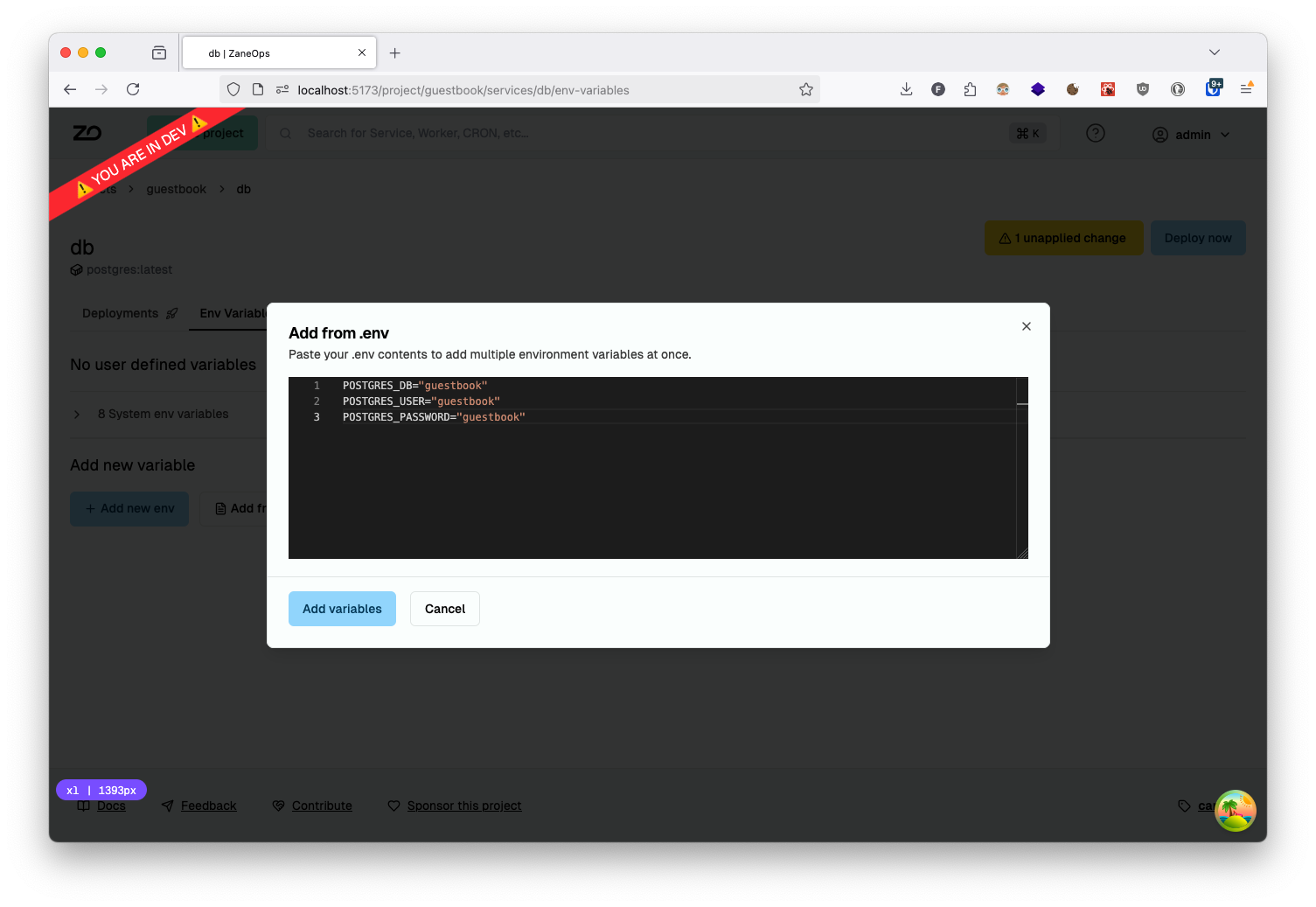Click the cookie extension icon
Viewport: 1316px width, 907px height.
tap(1073, 89)
